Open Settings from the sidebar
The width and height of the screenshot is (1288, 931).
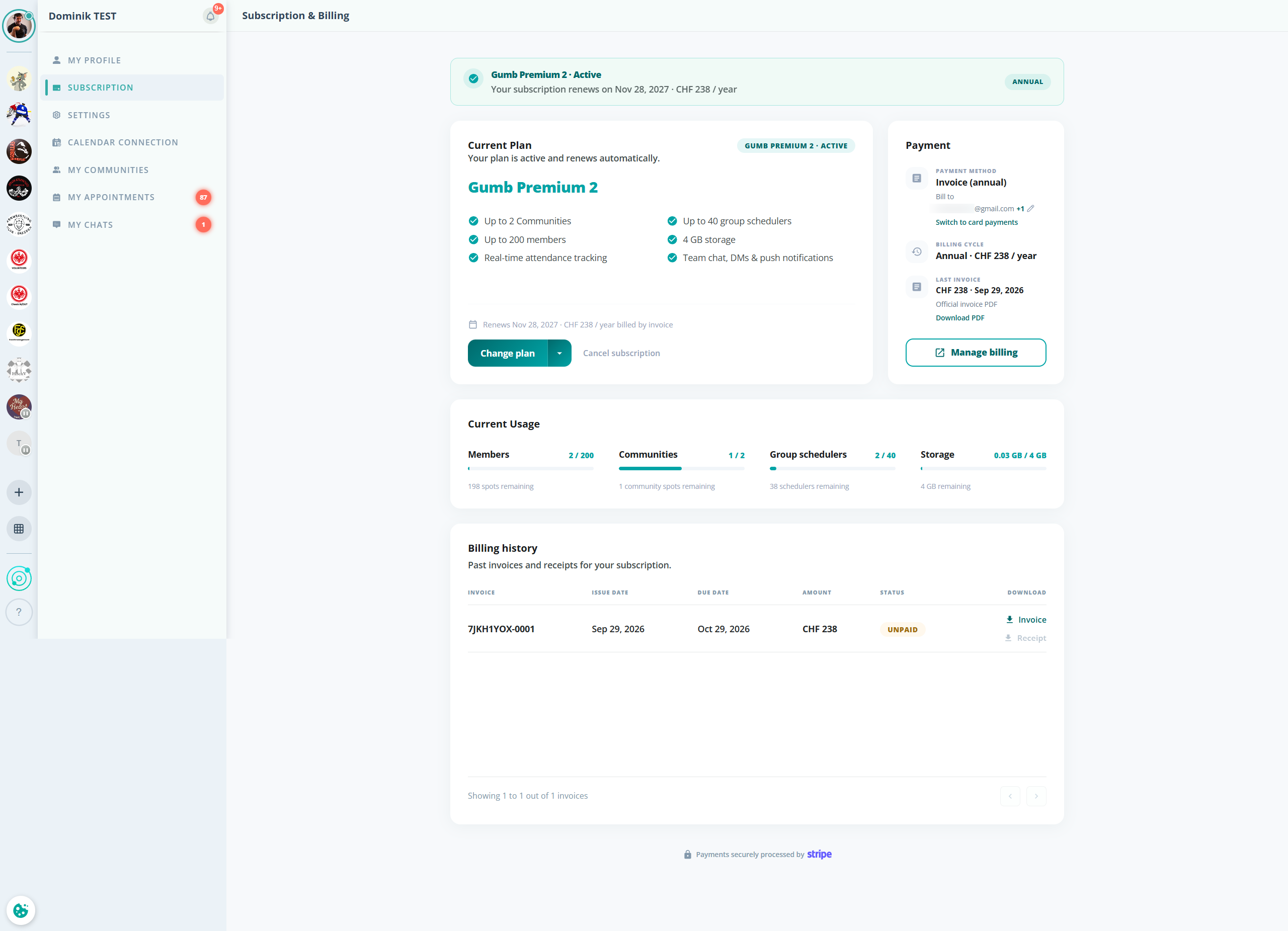[x=132, y=115]
